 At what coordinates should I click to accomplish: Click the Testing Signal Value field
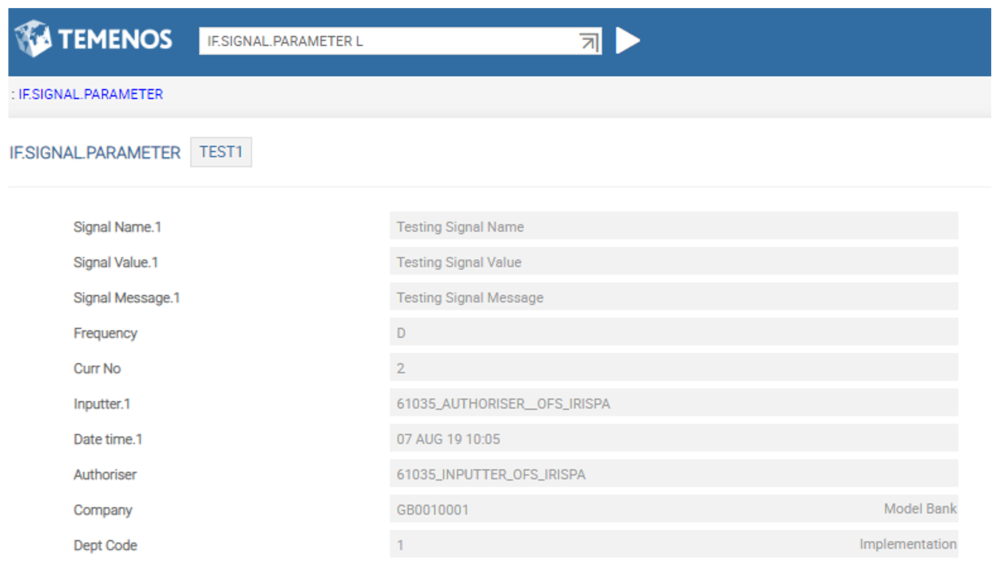coord(673,262)
